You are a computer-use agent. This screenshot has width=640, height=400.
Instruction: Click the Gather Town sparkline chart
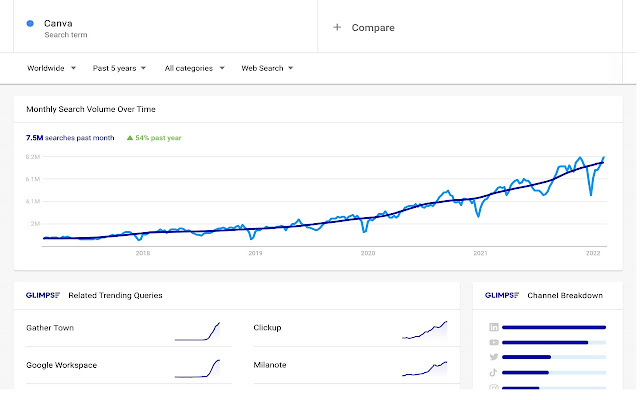tap(197, 331)
